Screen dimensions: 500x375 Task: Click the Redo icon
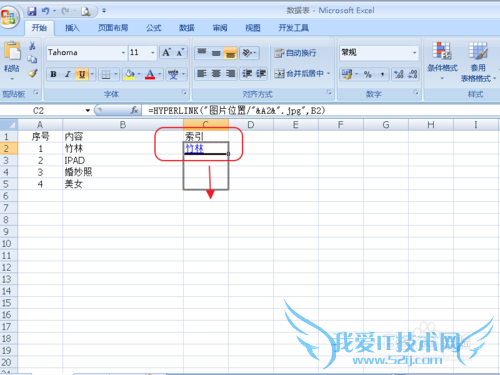[65, 11]
